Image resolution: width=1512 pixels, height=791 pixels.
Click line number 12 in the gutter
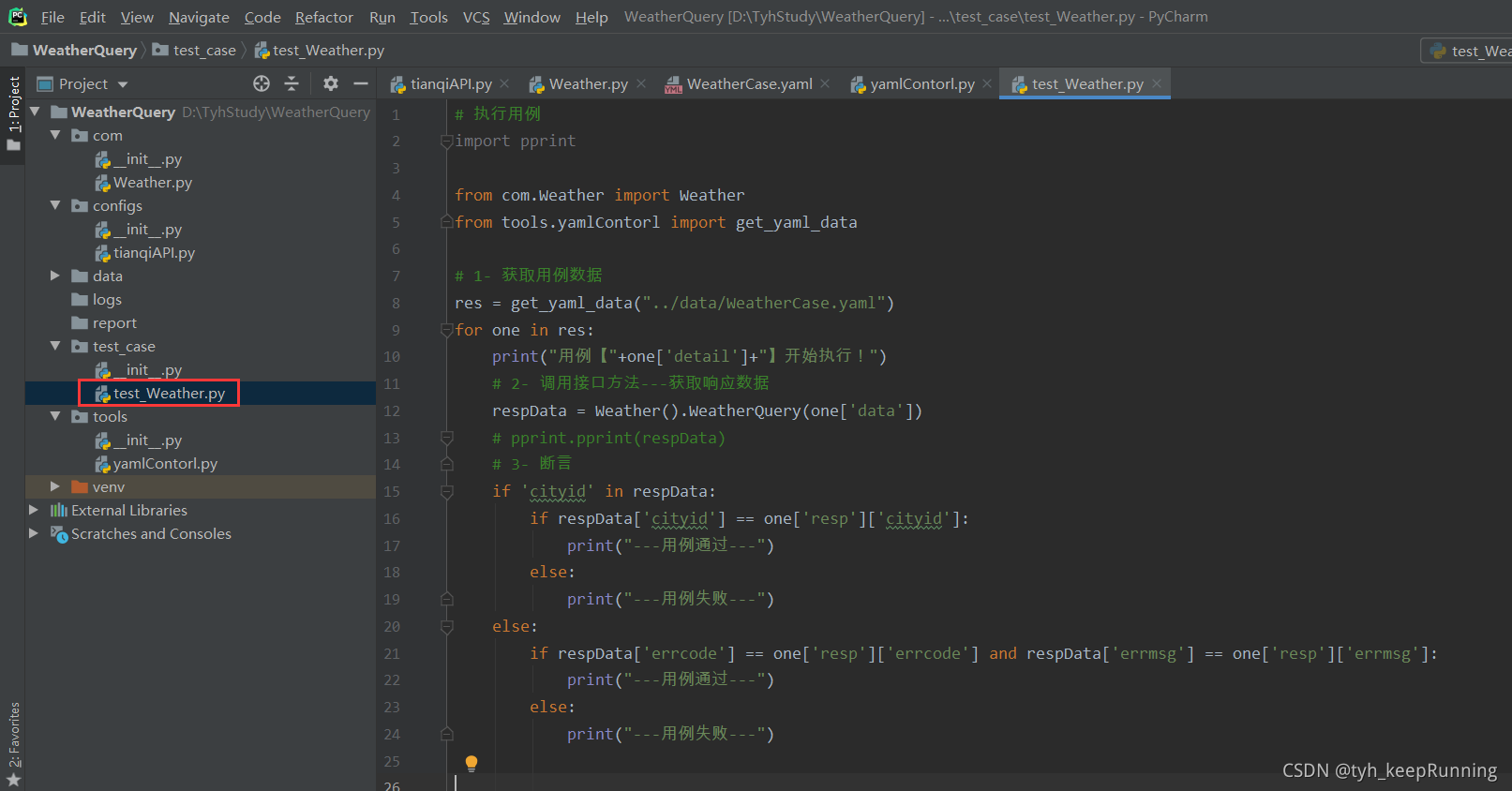392,410
